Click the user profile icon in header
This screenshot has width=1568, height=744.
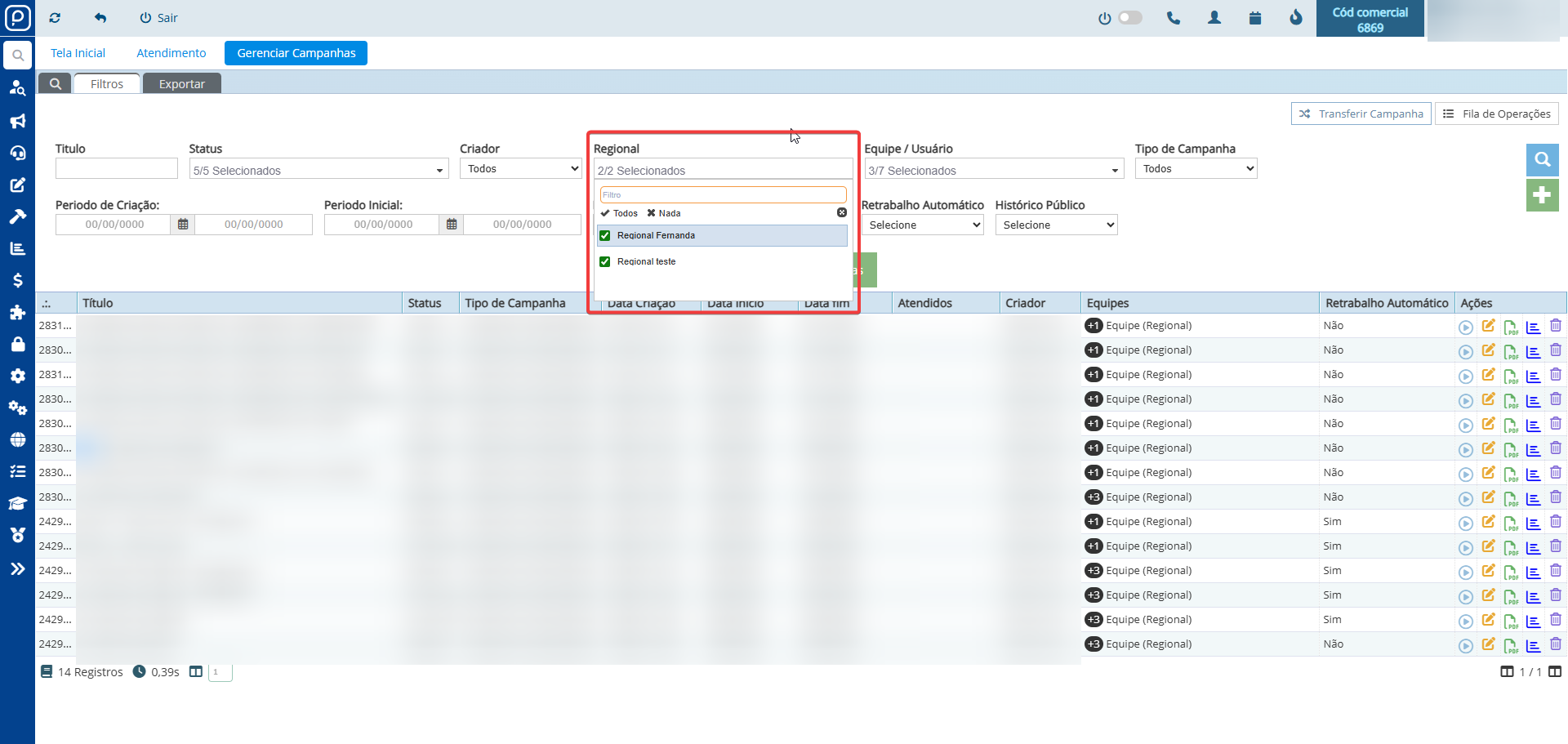tap(1214, 18)
